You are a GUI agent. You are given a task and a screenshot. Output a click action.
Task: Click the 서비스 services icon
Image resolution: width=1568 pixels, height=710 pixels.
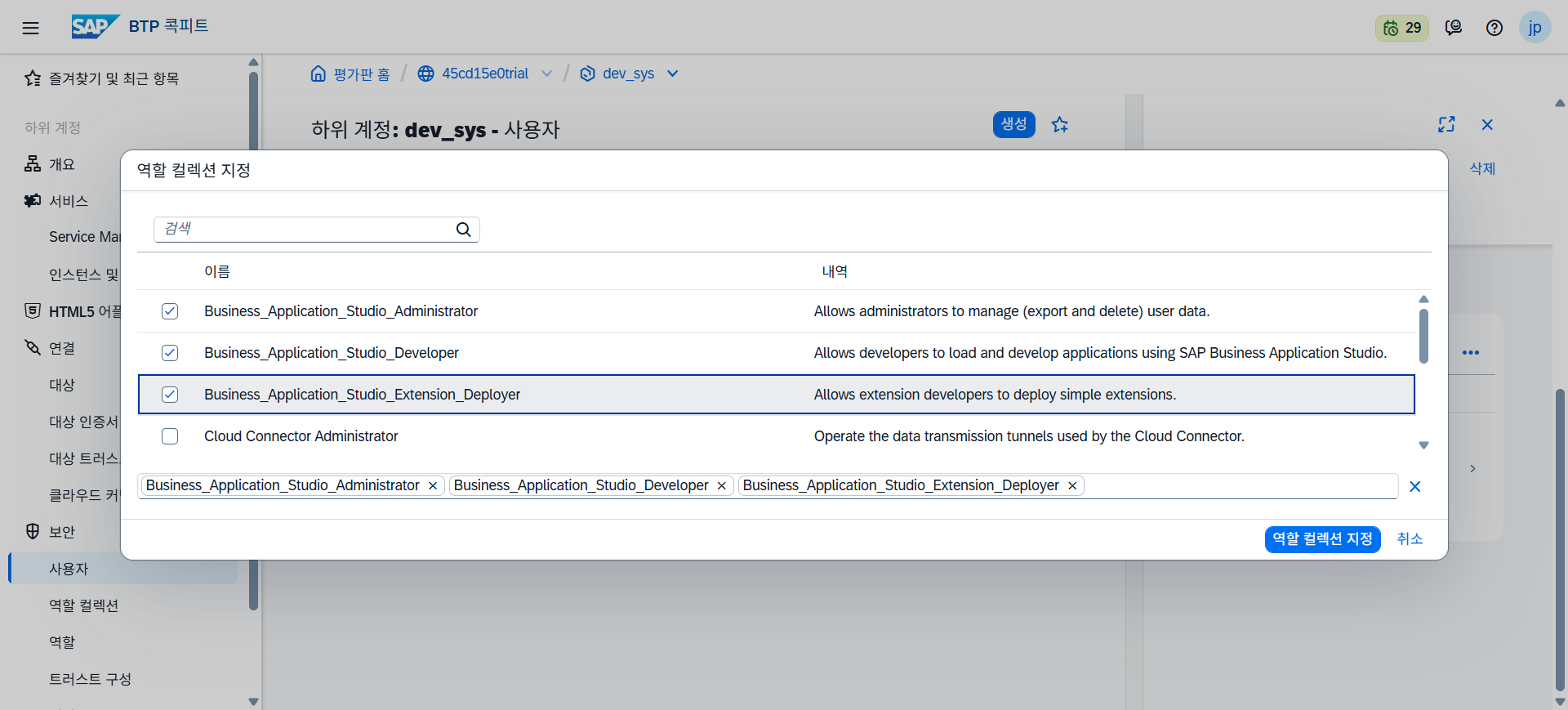(33, 201)
